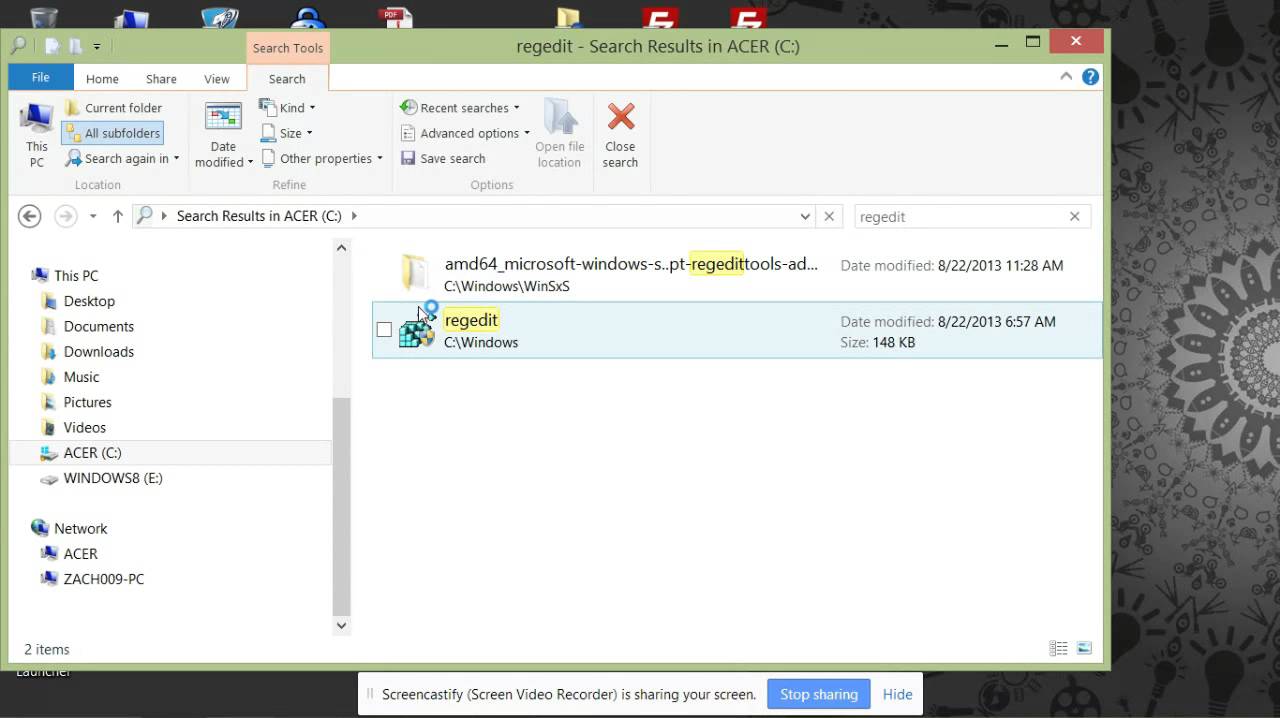
Task: Select the amd64_microsoft-windows folder icon
Action: coord(415,272)
